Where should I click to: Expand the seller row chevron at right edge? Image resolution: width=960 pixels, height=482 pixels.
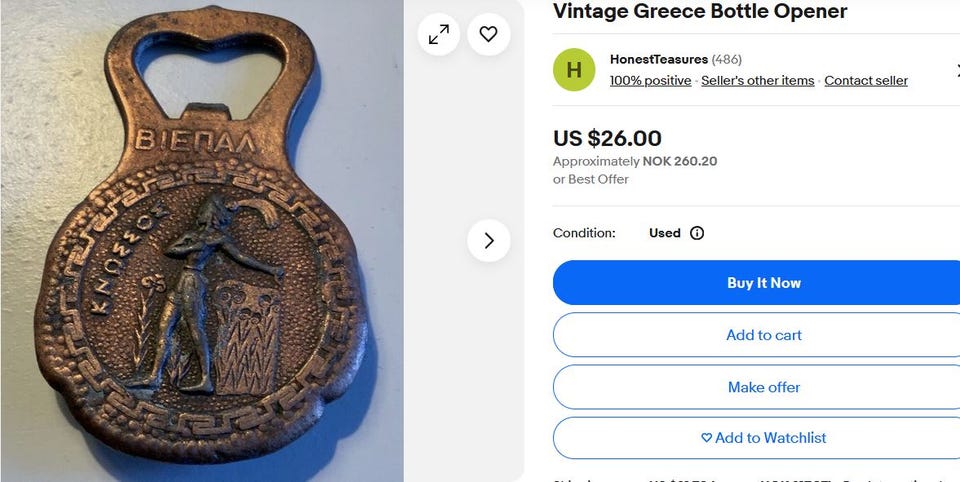pos(955,70)
